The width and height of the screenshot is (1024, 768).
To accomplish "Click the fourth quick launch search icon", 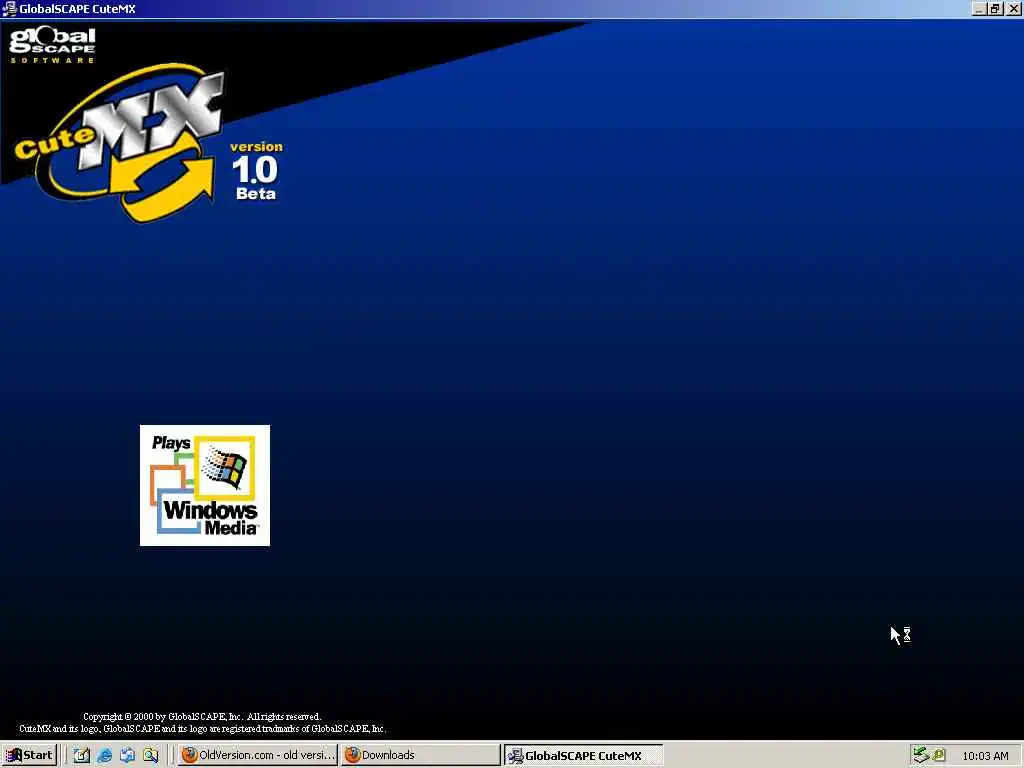I will (151, 756).
